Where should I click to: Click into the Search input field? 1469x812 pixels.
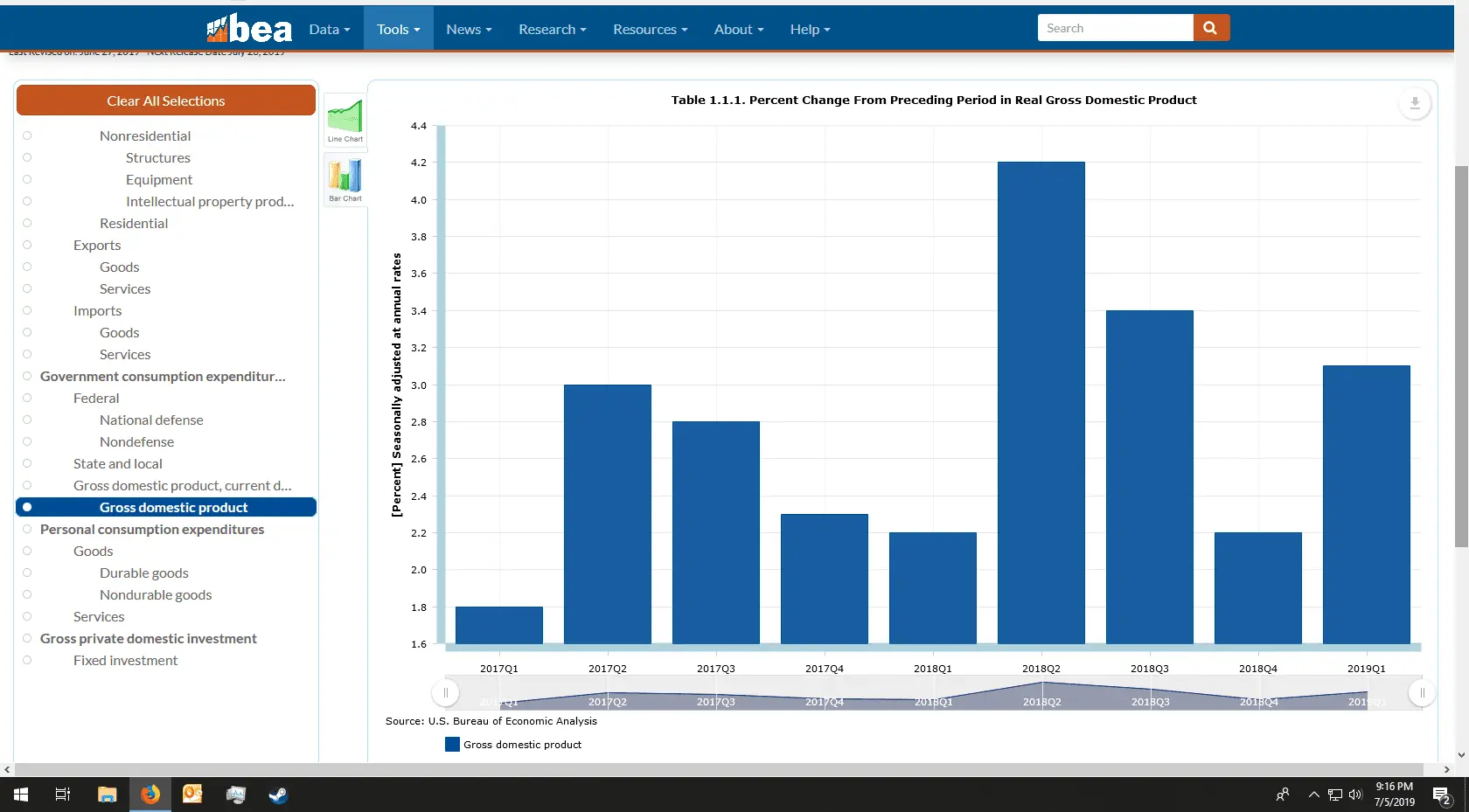pyautogui.click(x=1115, y=28)
